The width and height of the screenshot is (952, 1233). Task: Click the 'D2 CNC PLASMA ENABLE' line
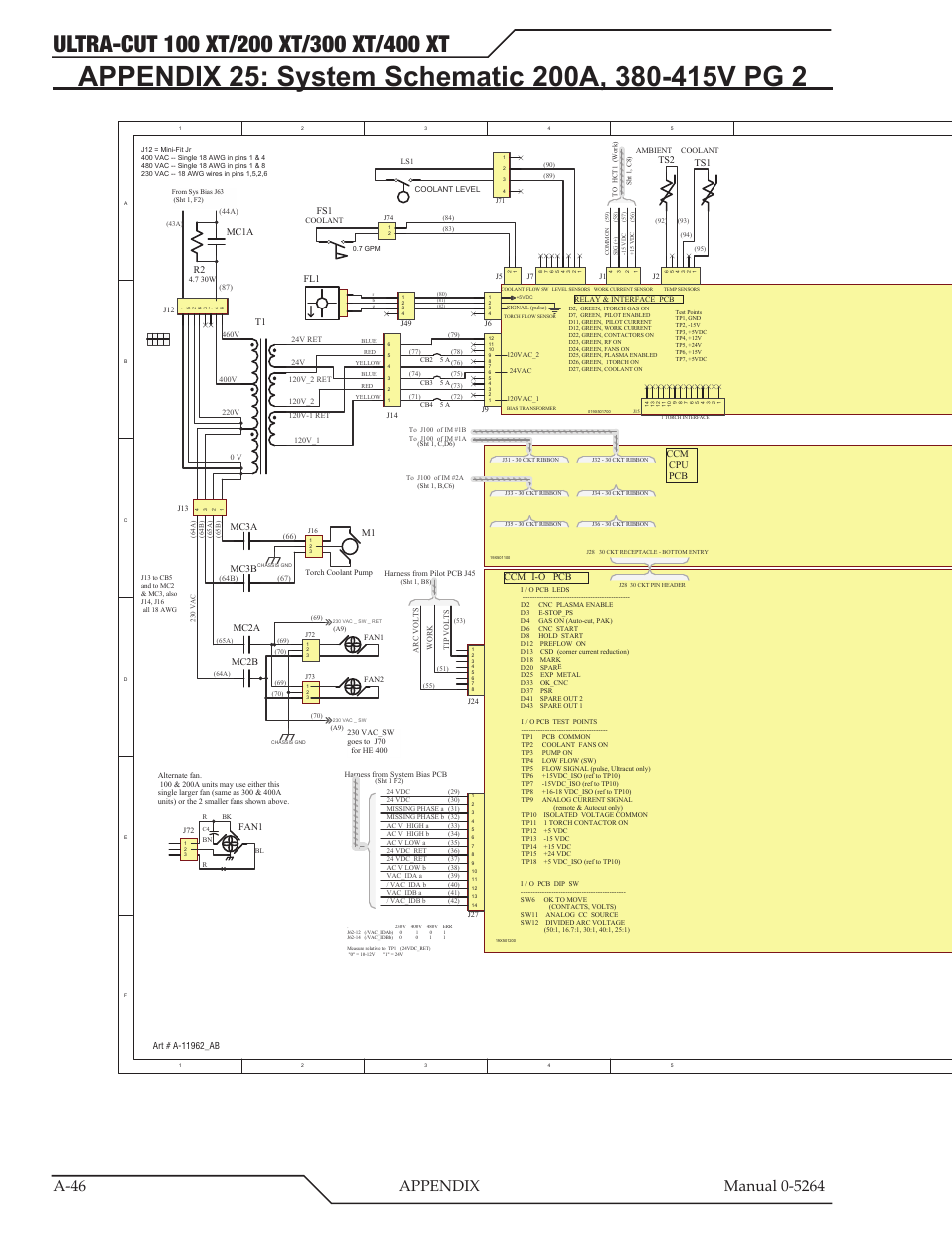point(567,605)
